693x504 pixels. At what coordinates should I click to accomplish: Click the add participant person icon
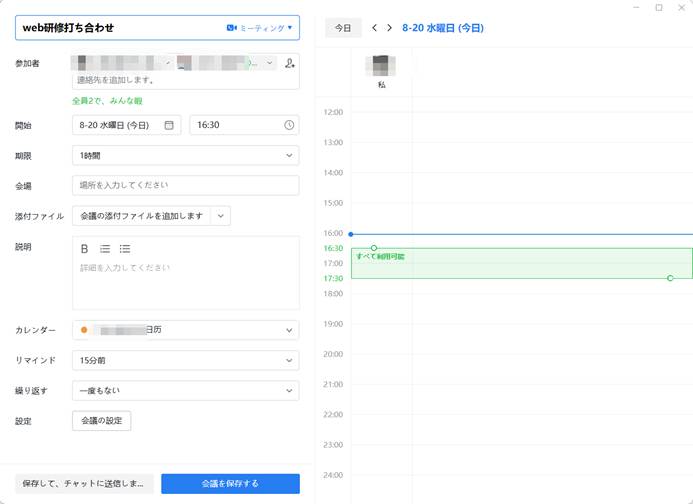click(x=289, y=63)
